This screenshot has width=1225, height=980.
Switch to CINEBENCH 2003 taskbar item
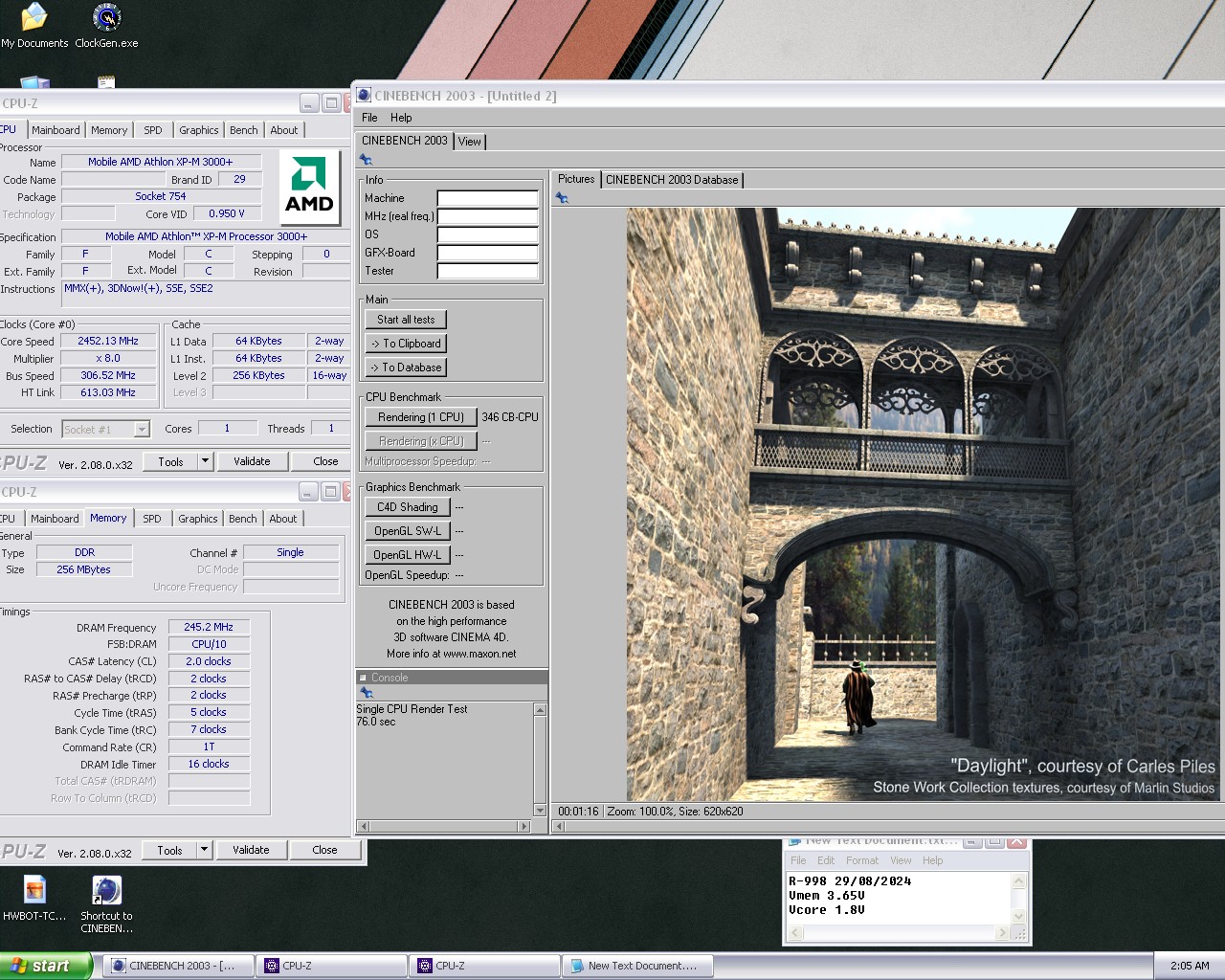179,966
